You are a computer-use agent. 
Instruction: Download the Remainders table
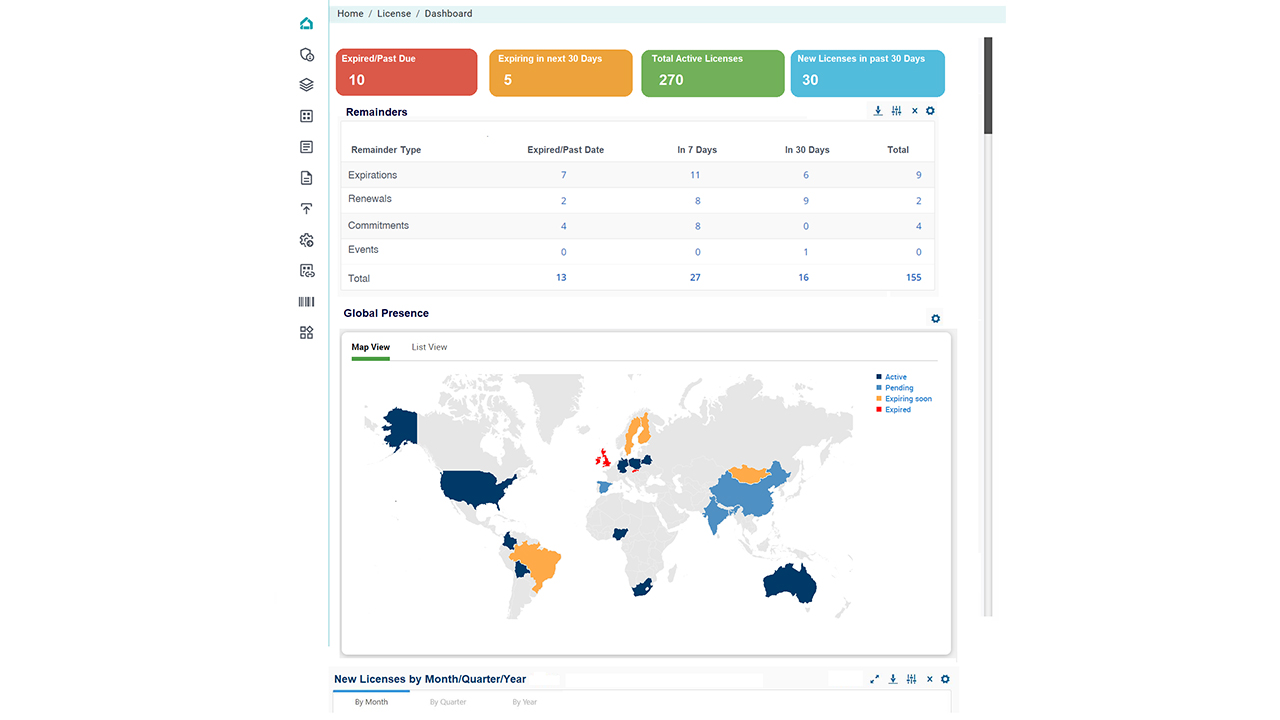(x=878, y=111)
